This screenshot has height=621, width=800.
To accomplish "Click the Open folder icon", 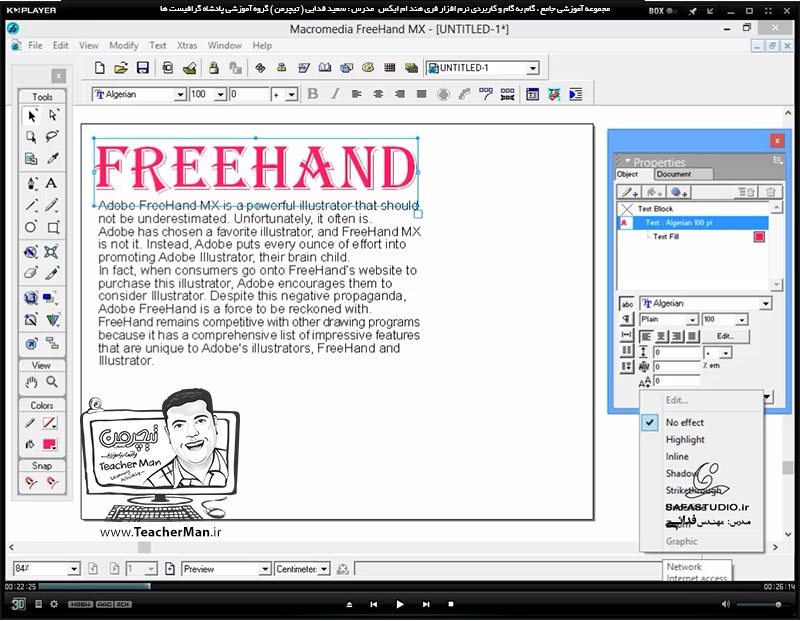I will (x=121, y=68).
